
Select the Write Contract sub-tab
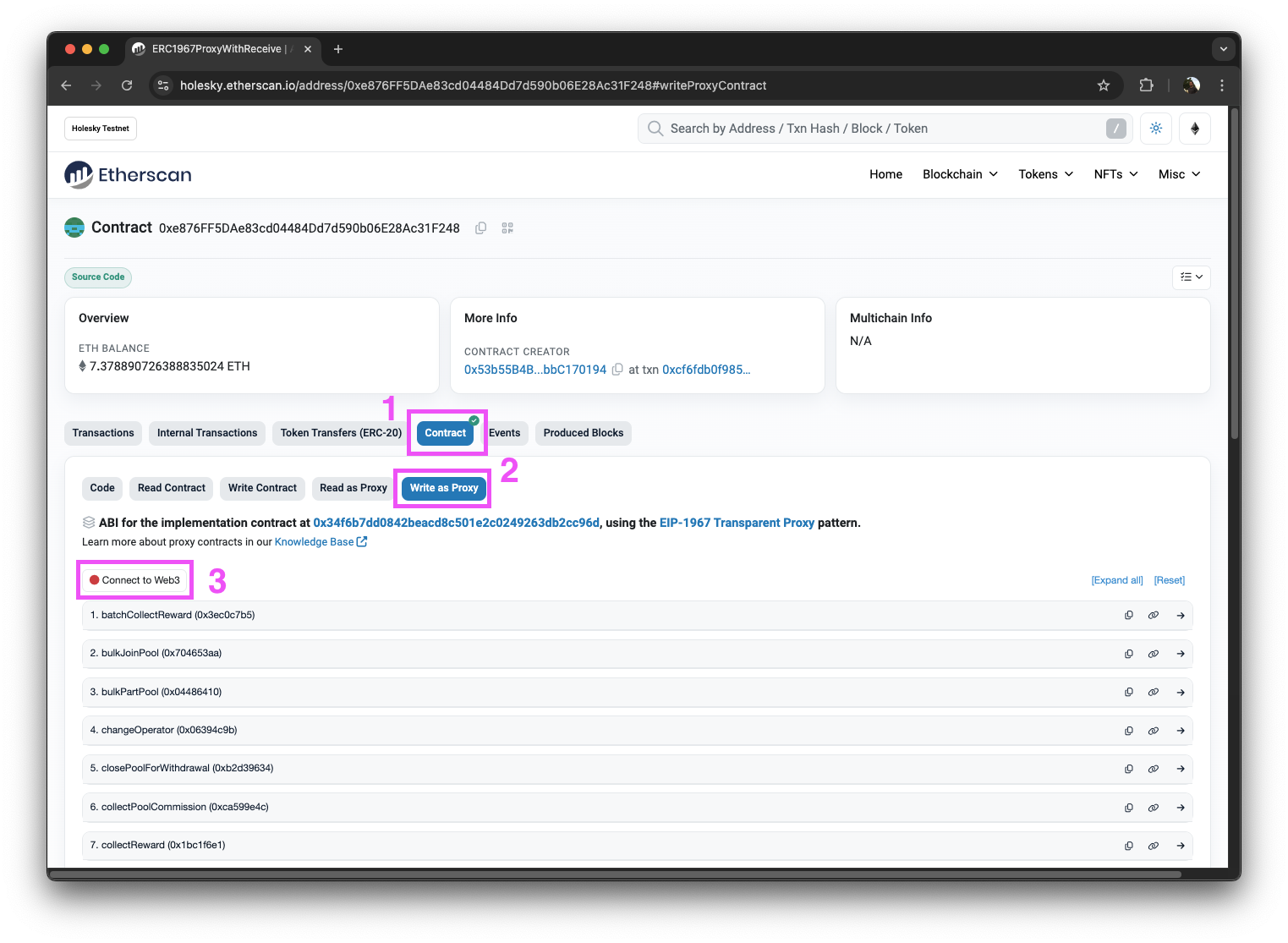(x=262, y=488)
